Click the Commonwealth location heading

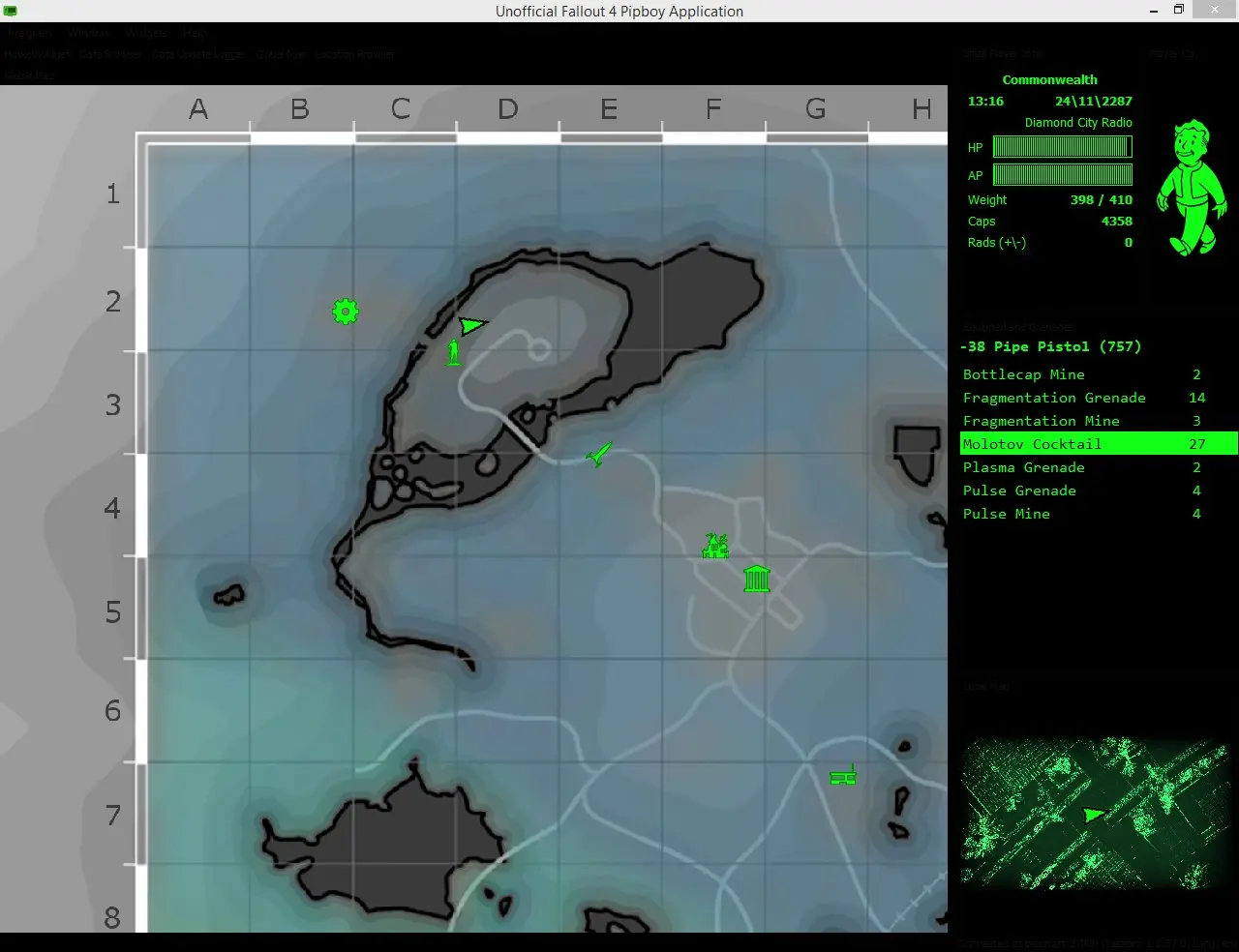click(1049, 80)
